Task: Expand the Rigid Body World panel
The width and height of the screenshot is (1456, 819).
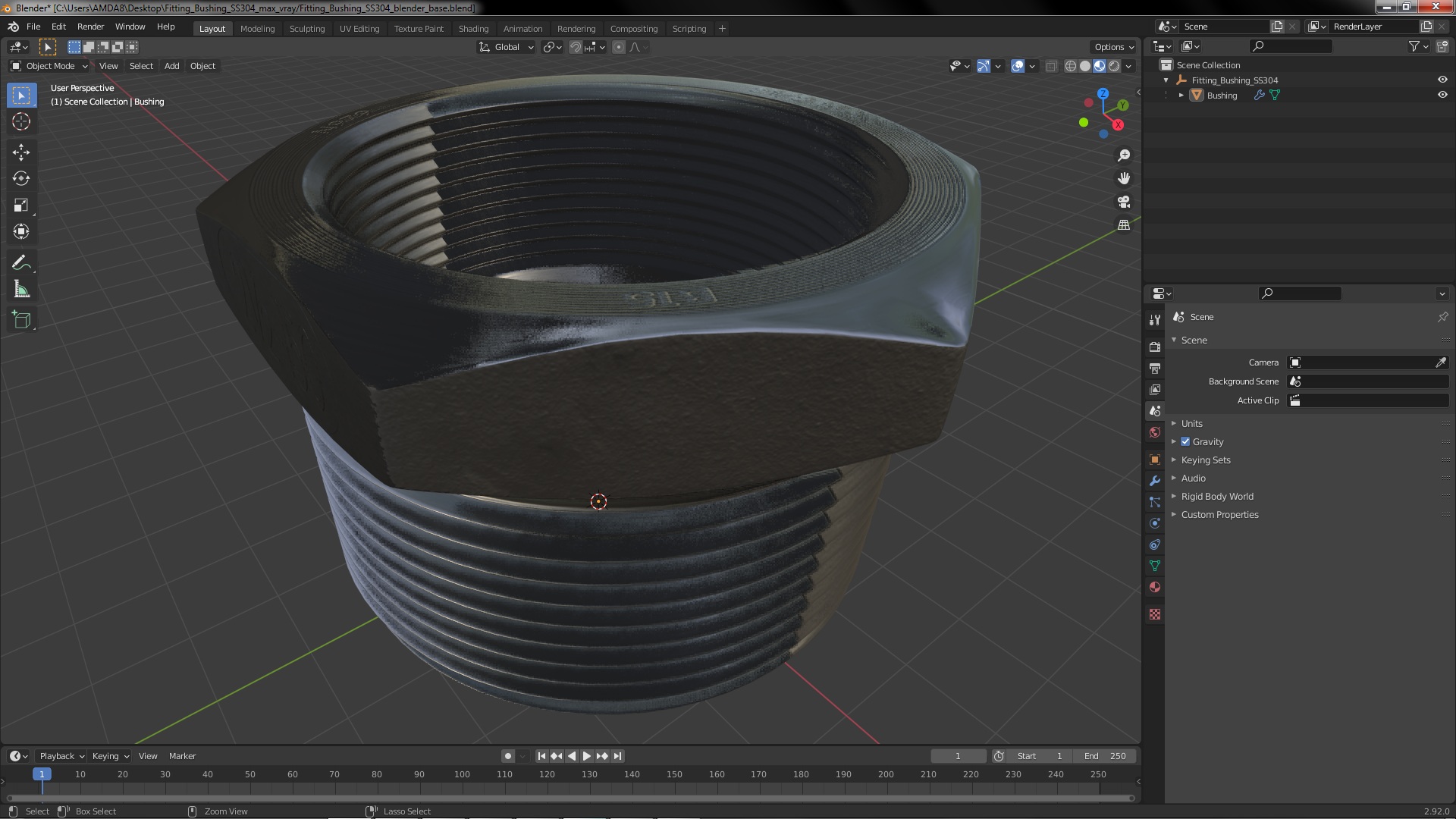Action: (x=1217, y=497)
